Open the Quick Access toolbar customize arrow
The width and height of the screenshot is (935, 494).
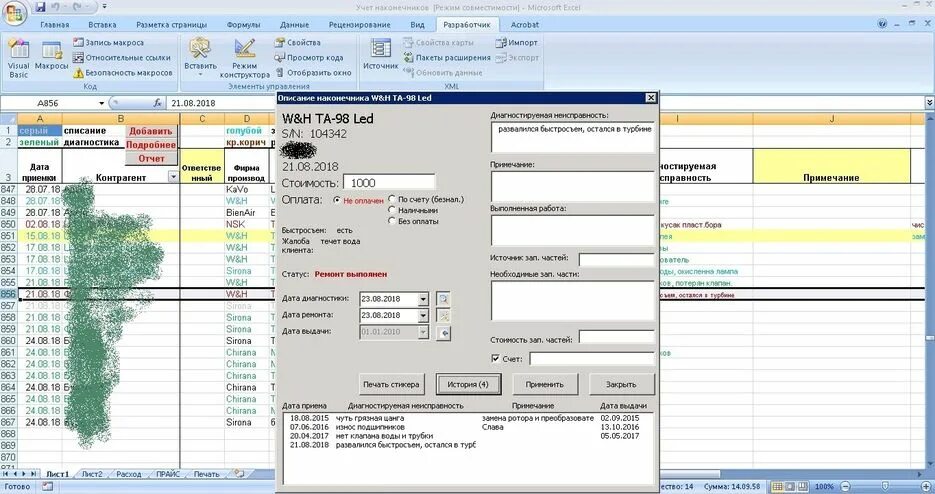point(104,7)
